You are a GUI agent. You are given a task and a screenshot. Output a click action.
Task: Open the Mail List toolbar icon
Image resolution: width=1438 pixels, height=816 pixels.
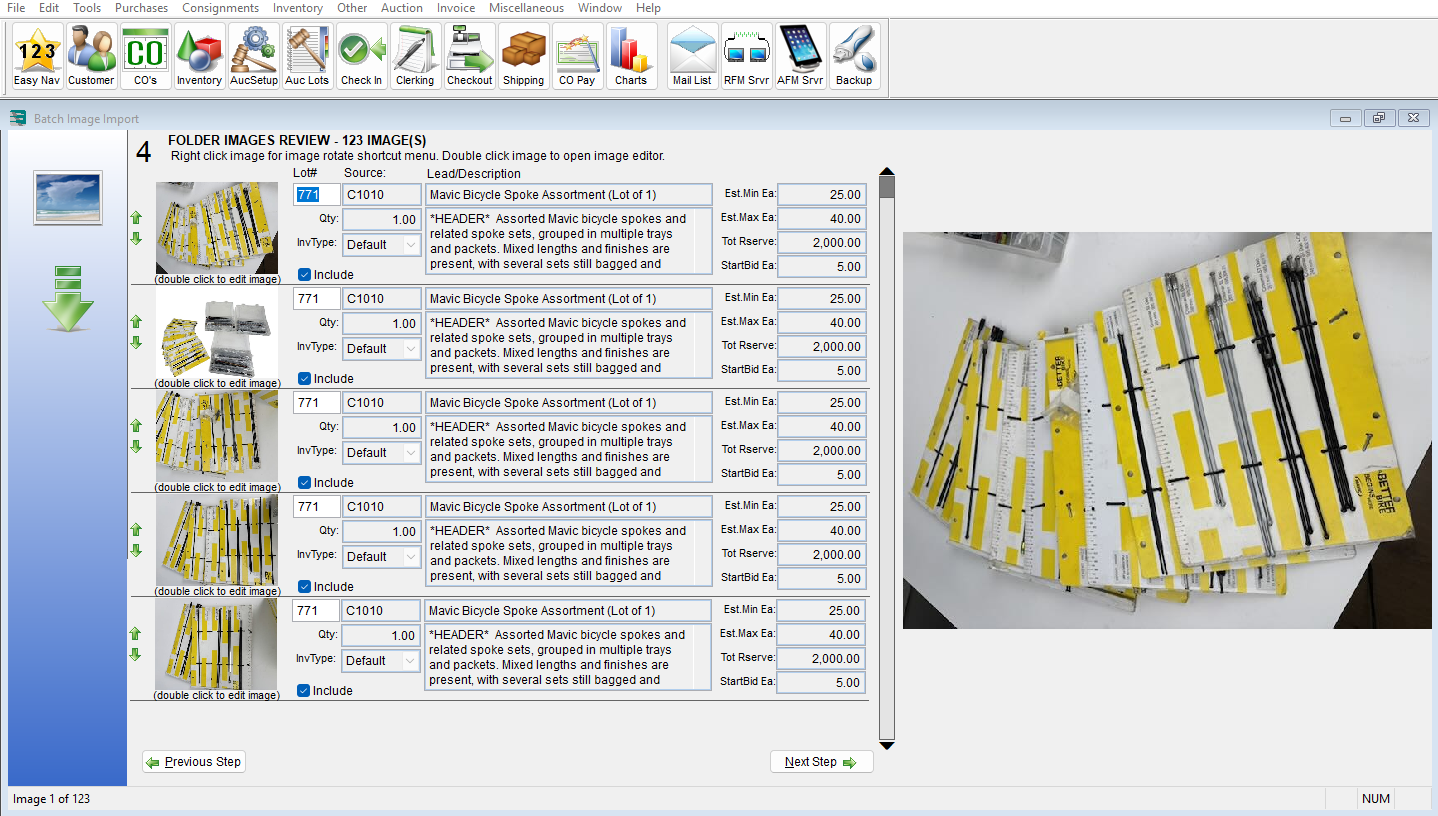tap(693, 57)
